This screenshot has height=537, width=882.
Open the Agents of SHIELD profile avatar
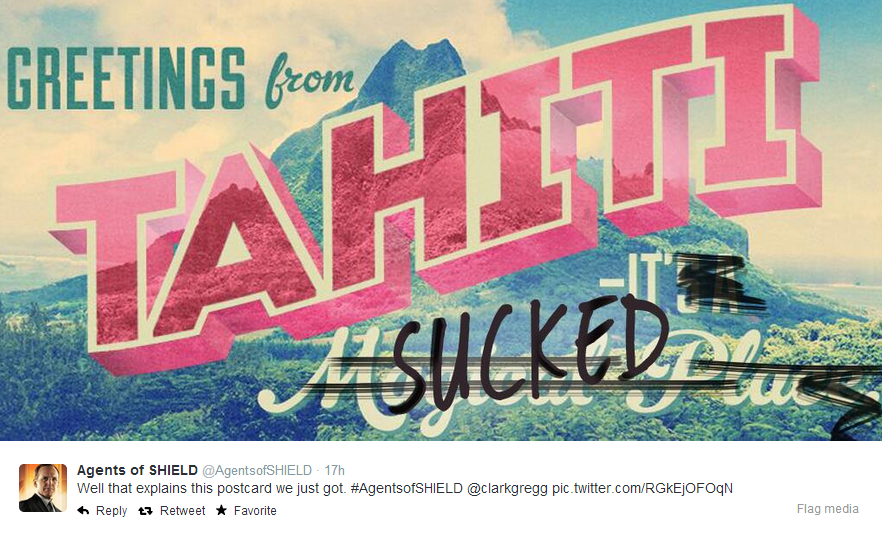coord(43,488)
